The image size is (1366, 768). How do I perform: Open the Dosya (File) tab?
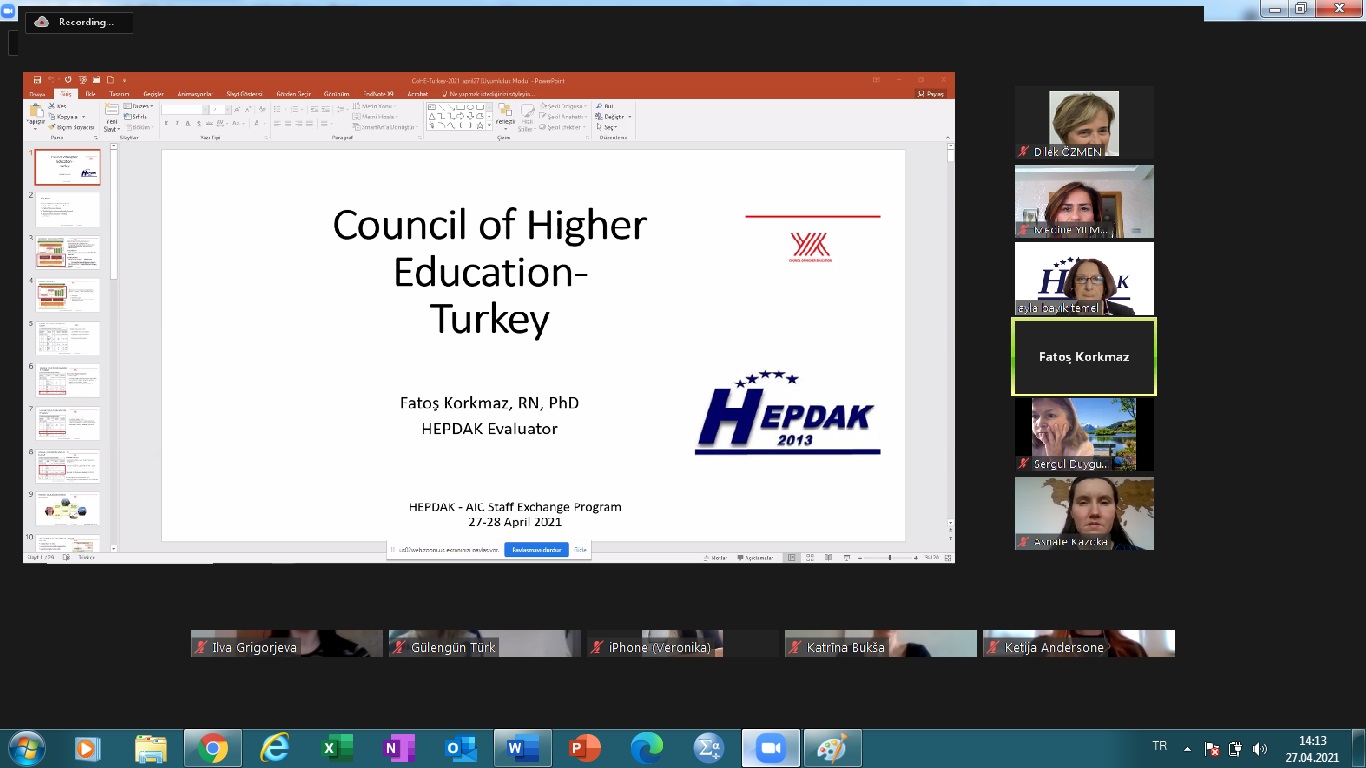point(37,94)
